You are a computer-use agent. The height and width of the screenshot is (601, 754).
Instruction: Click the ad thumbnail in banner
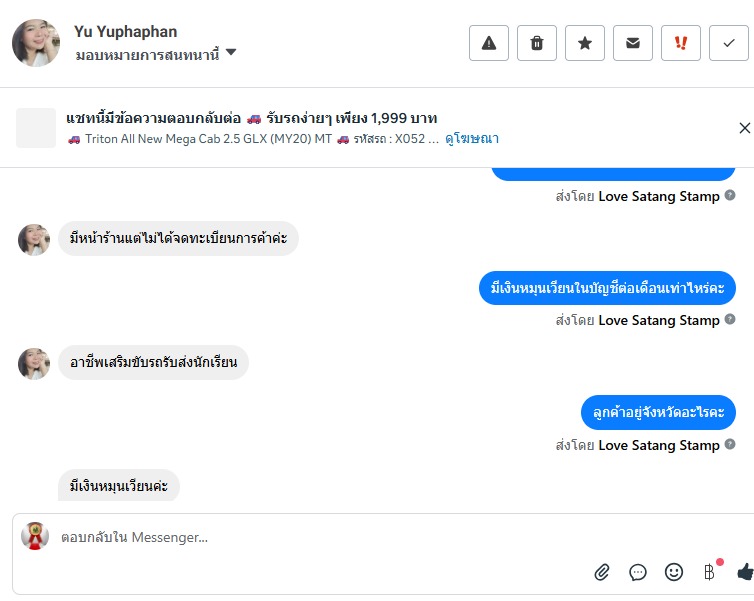click(36, 128)
